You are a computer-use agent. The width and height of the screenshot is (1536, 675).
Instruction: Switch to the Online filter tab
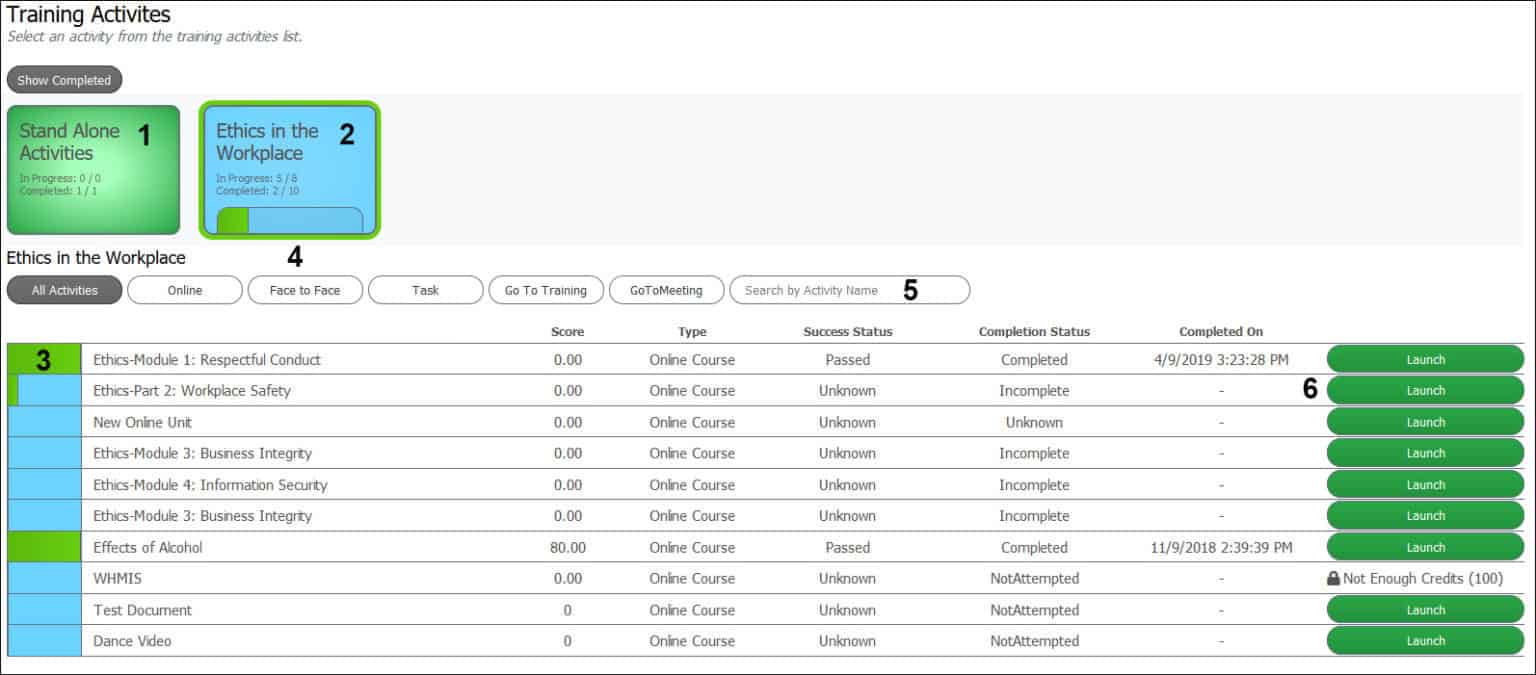(184, 290)
